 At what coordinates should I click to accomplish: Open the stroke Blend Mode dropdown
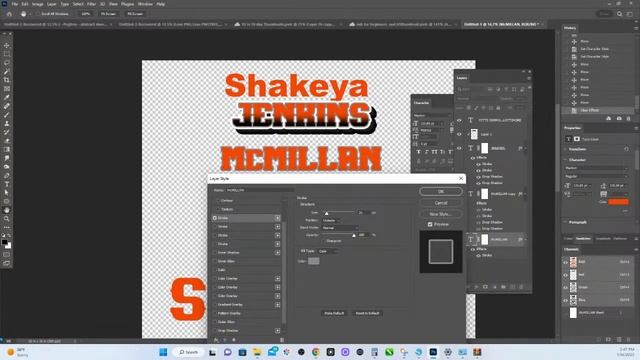(x=340, y=228)
